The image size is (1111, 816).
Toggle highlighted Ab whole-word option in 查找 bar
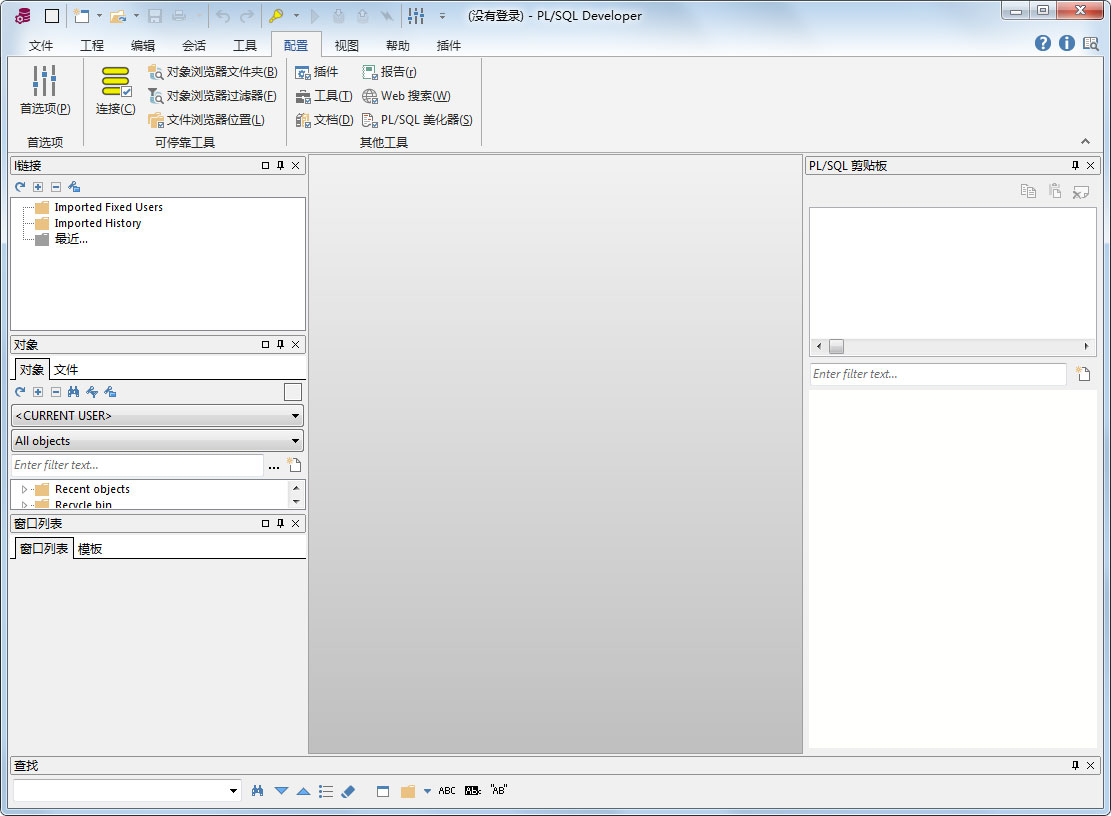point(473,790)
